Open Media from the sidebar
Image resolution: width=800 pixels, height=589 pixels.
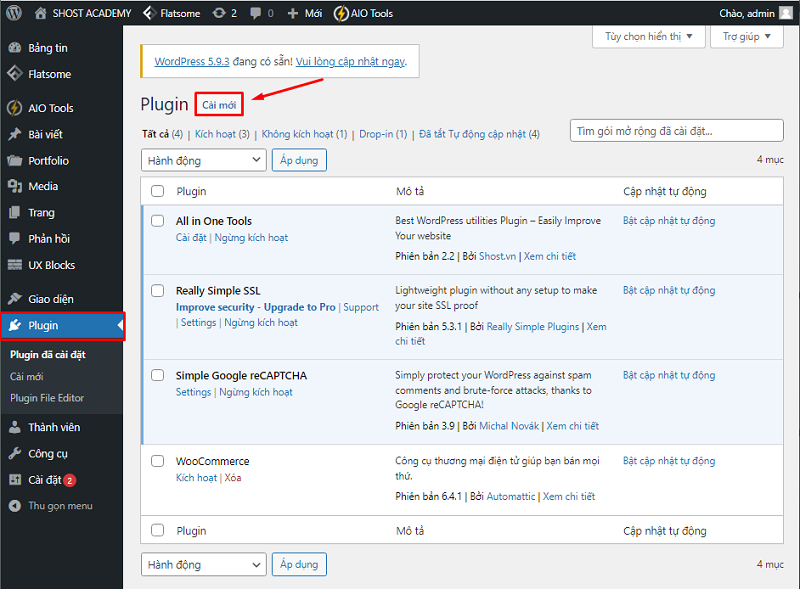[x=42, y=186]
